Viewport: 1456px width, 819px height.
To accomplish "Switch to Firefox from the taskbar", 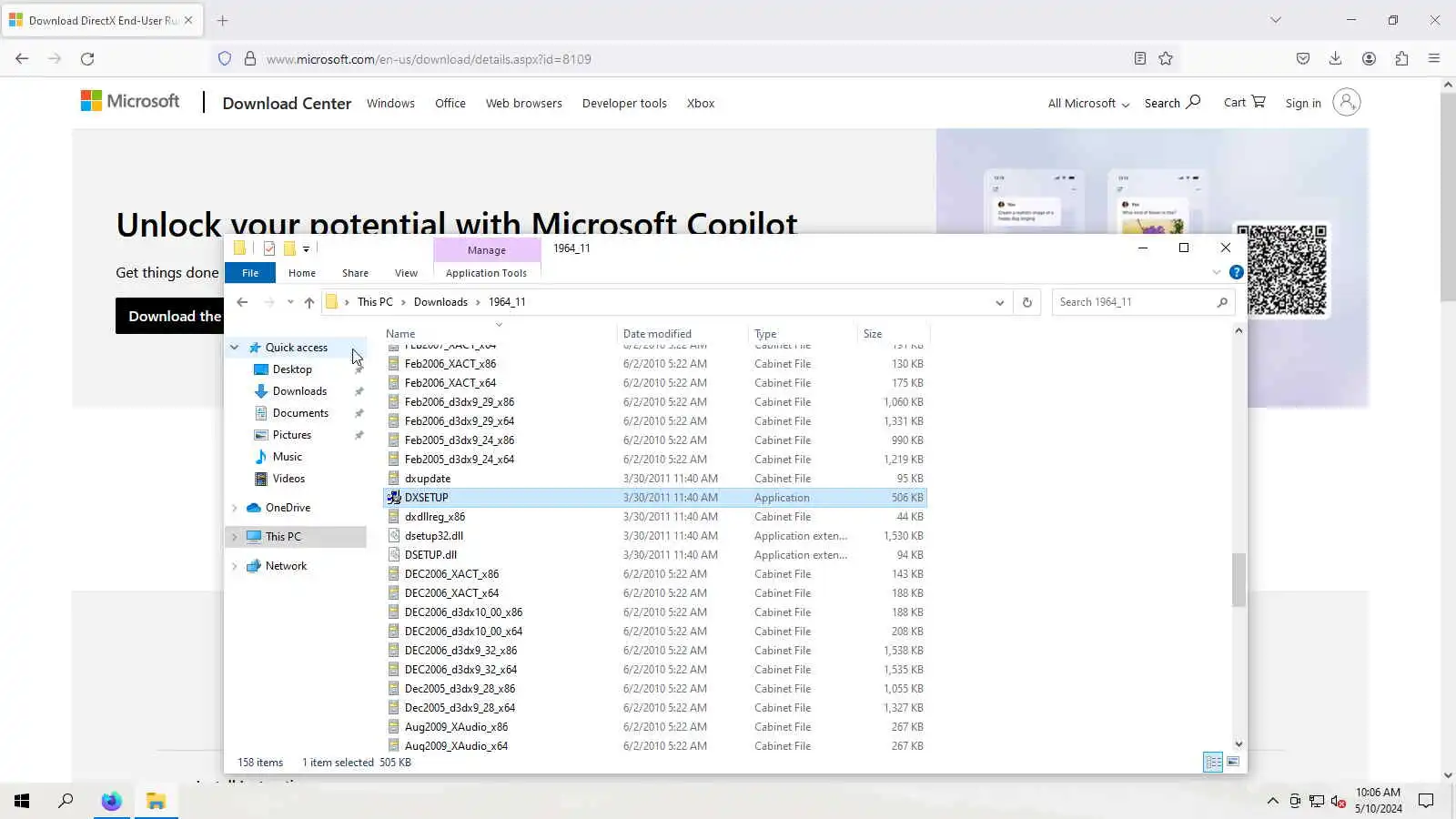I will (111, 801).
